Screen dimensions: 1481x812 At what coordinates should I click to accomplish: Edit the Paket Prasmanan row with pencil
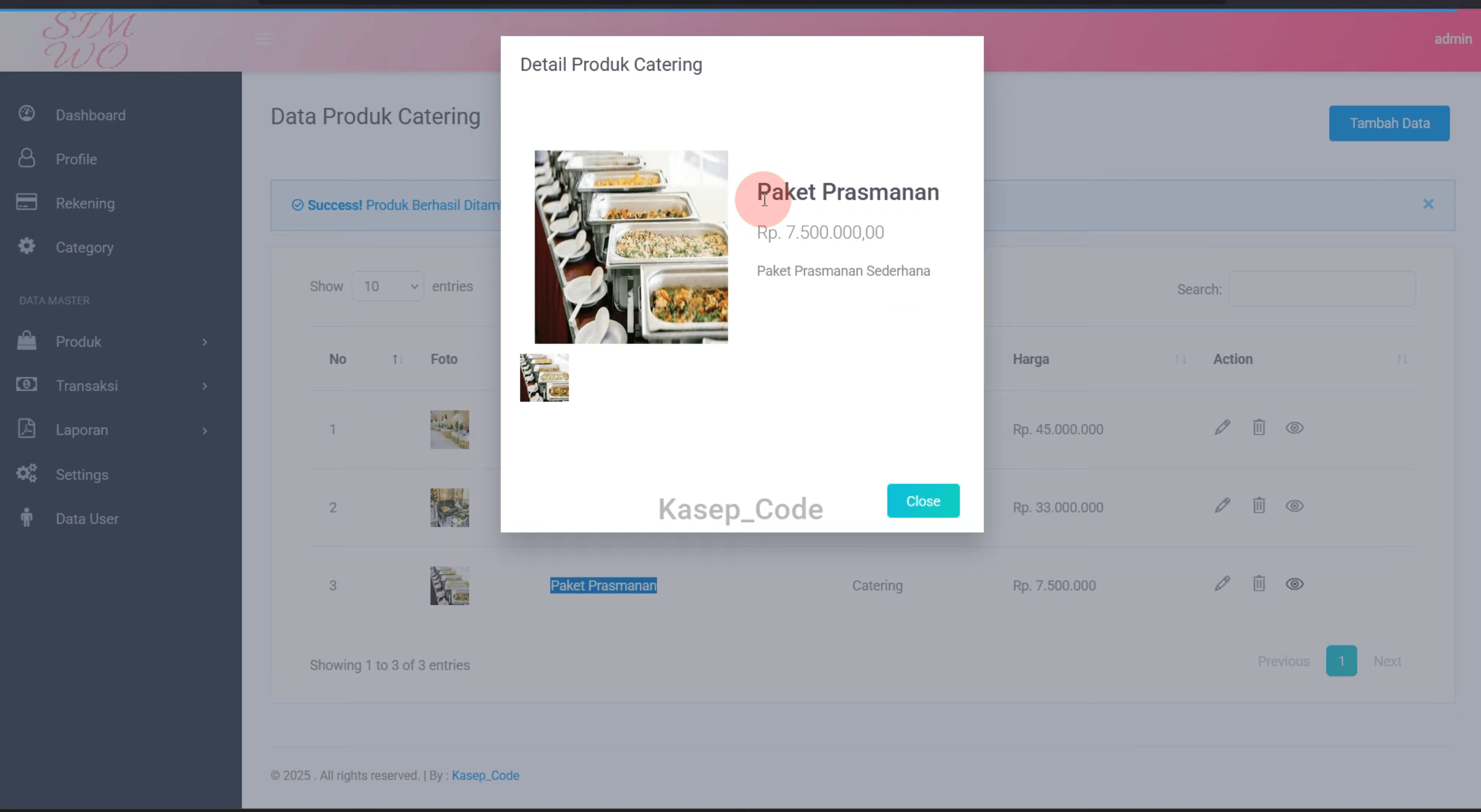pyautogui.click(x=1222, y=584)
